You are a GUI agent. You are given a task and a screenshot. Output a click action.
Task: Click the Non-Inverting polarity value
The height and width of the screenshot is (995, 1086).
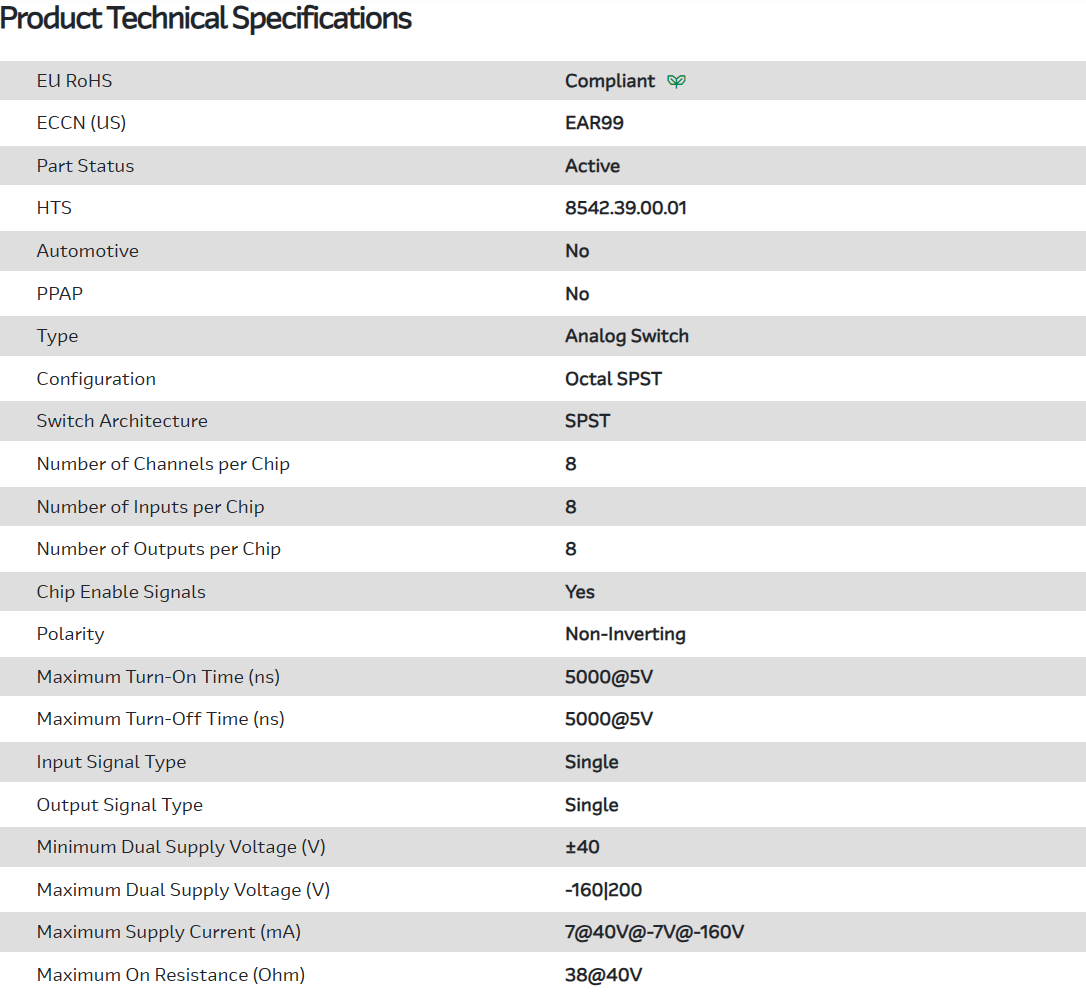[625, 634]
